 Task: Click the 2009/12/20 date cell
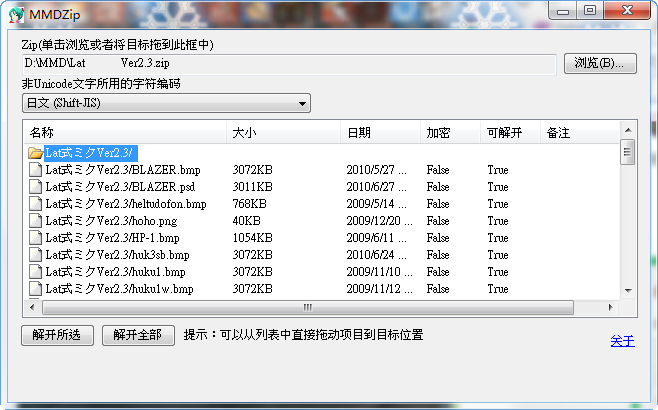tap(379, 221)
